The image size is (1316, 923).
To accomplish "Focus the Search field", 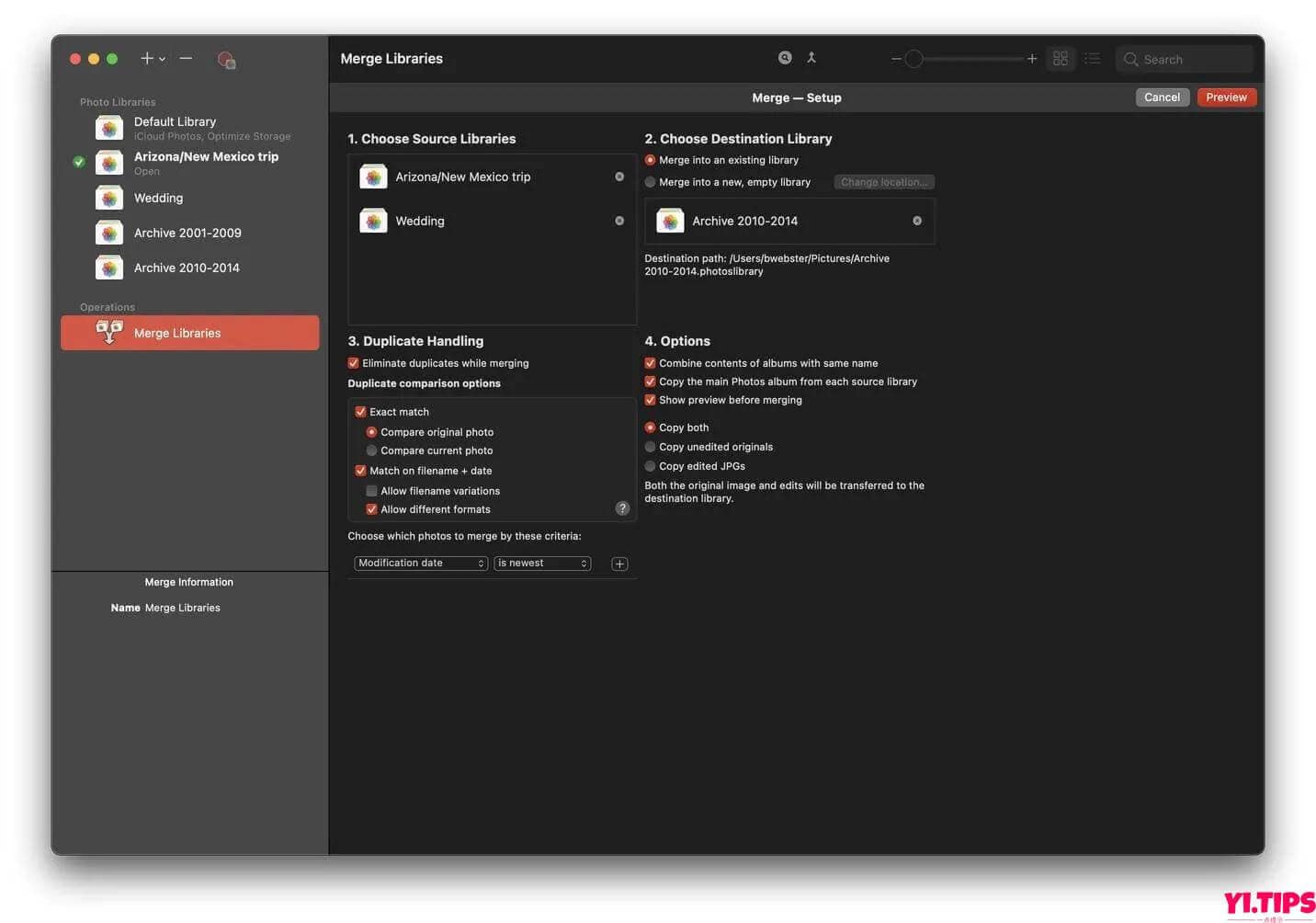I will pyautogui.click(x=1185, y=59).
